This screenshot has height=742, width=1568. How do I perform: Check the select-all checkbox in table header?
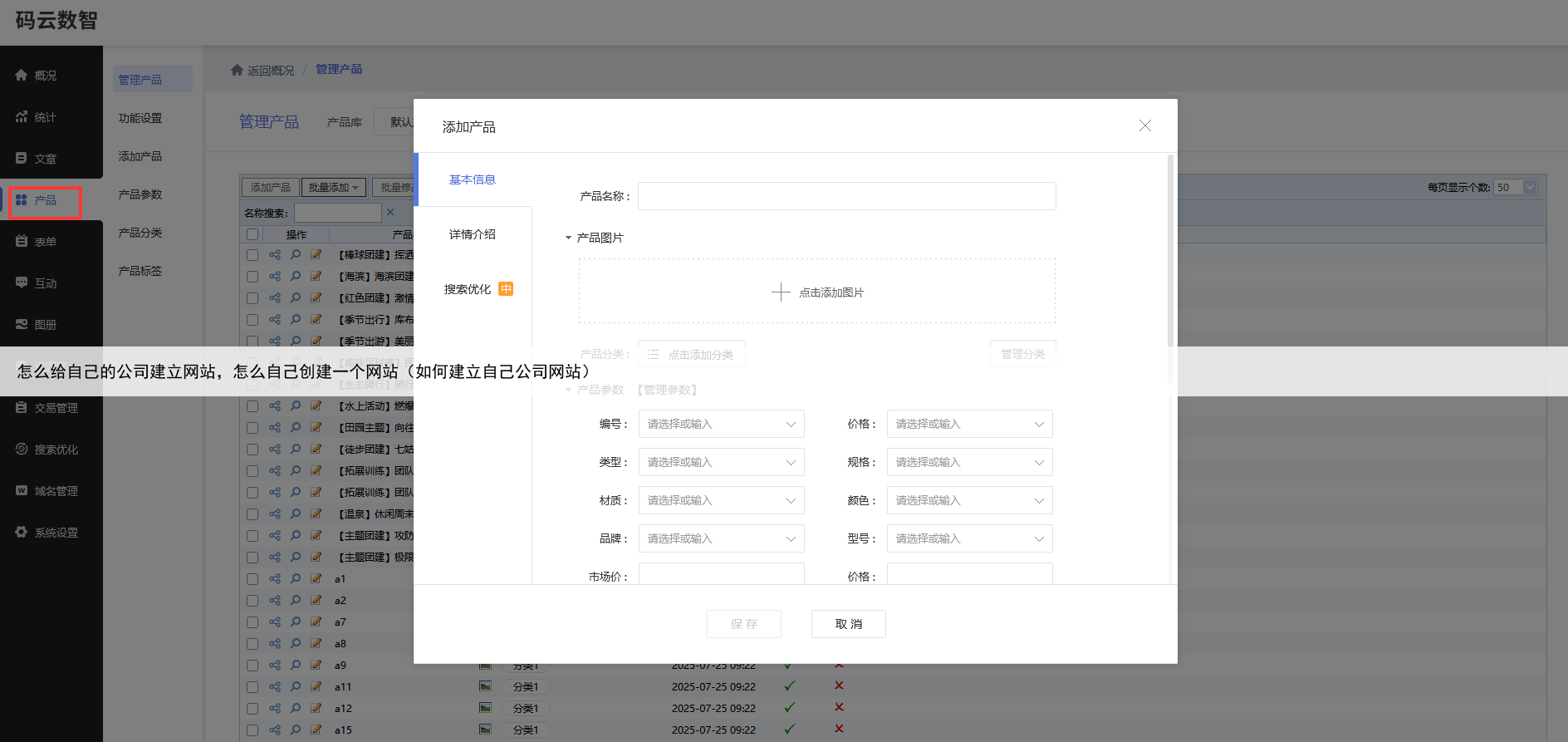(x=252, y=234)
